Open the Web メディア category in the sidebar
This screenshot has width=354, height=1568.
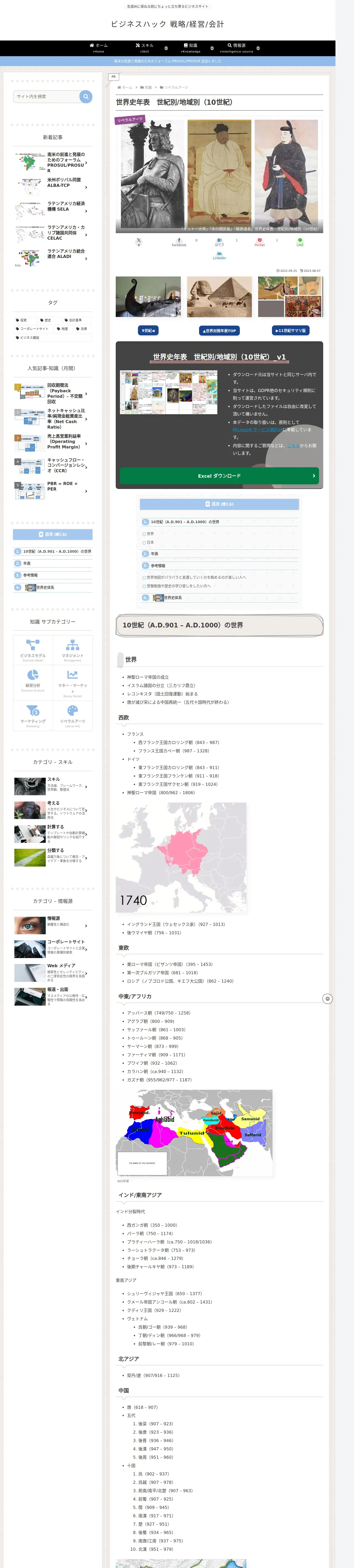point(53,973)
